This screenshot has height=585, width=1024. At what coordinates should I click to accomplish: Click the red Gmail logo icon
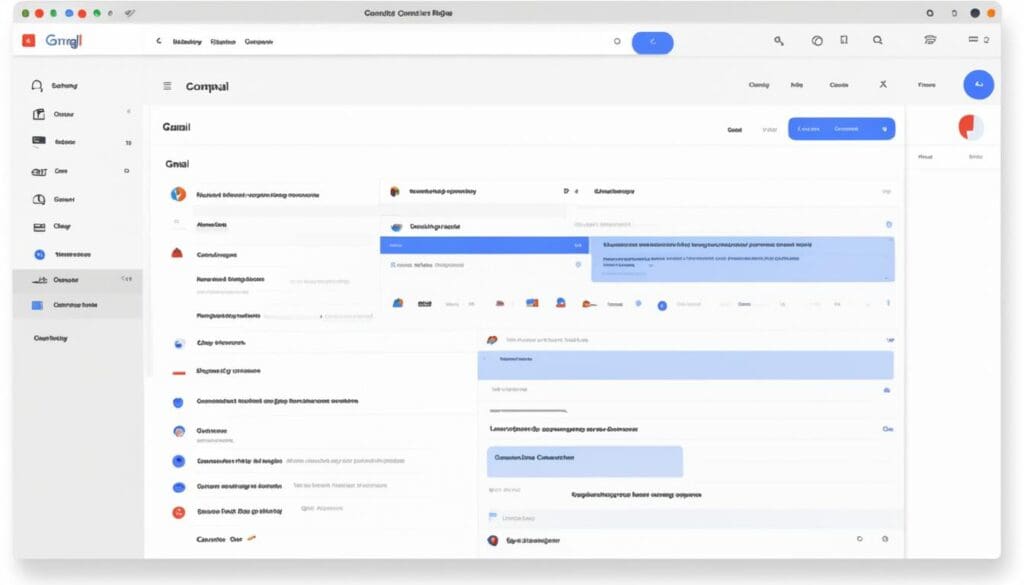coord(28,41)
